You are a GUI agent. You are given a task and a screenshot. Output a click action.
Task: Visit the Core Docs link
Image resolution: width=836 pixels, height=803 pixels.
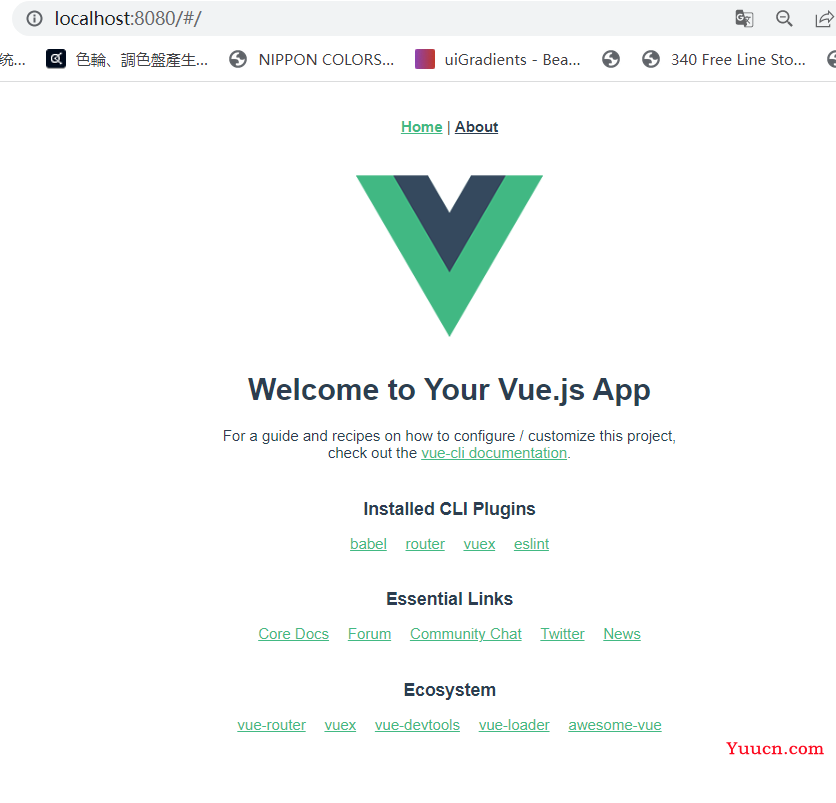pyautogui.click(x=294, y=634)
